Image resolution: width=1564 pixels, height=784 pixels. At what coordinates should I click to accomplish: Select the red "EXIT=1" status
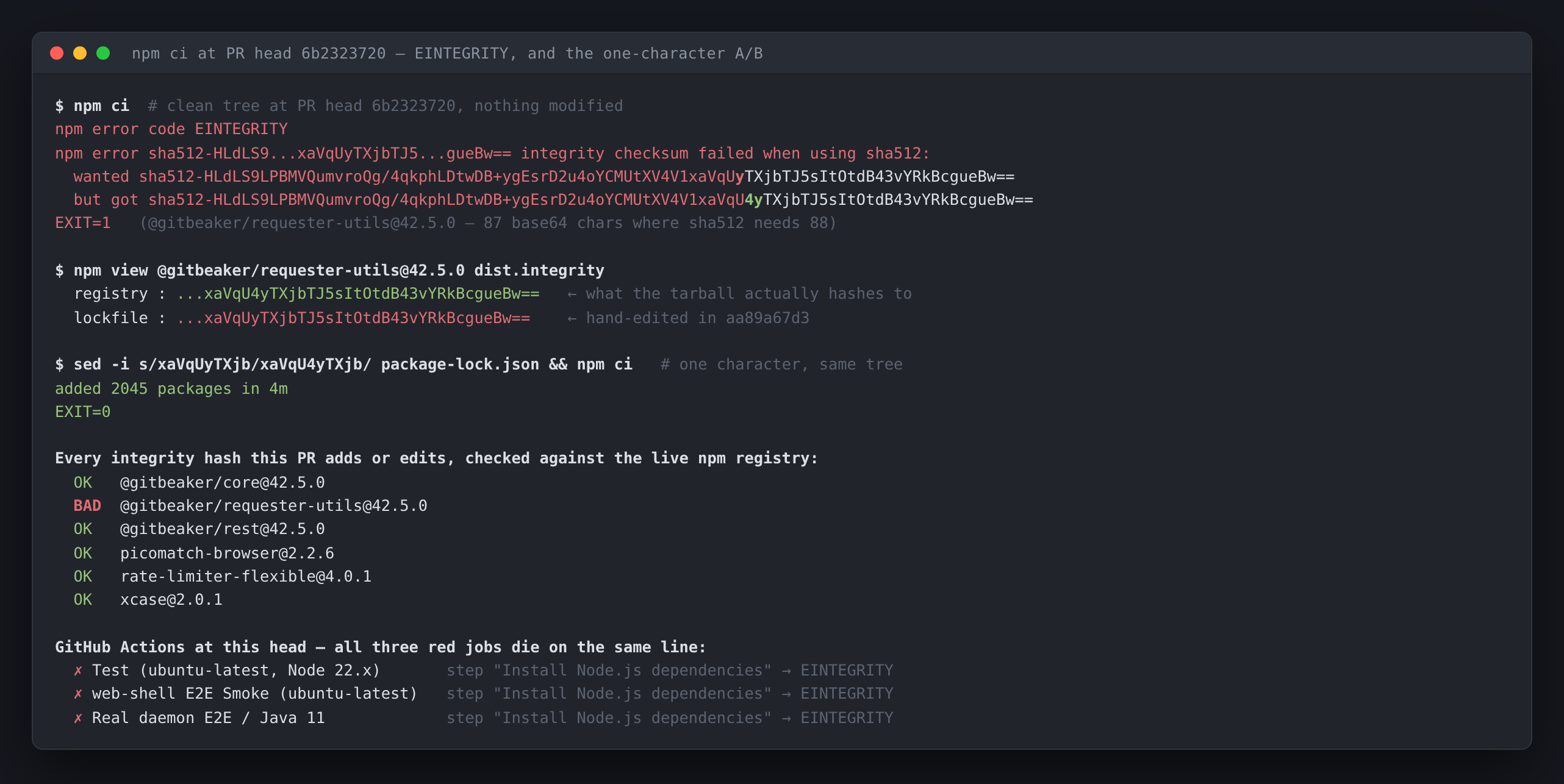[x=83, y=223]
